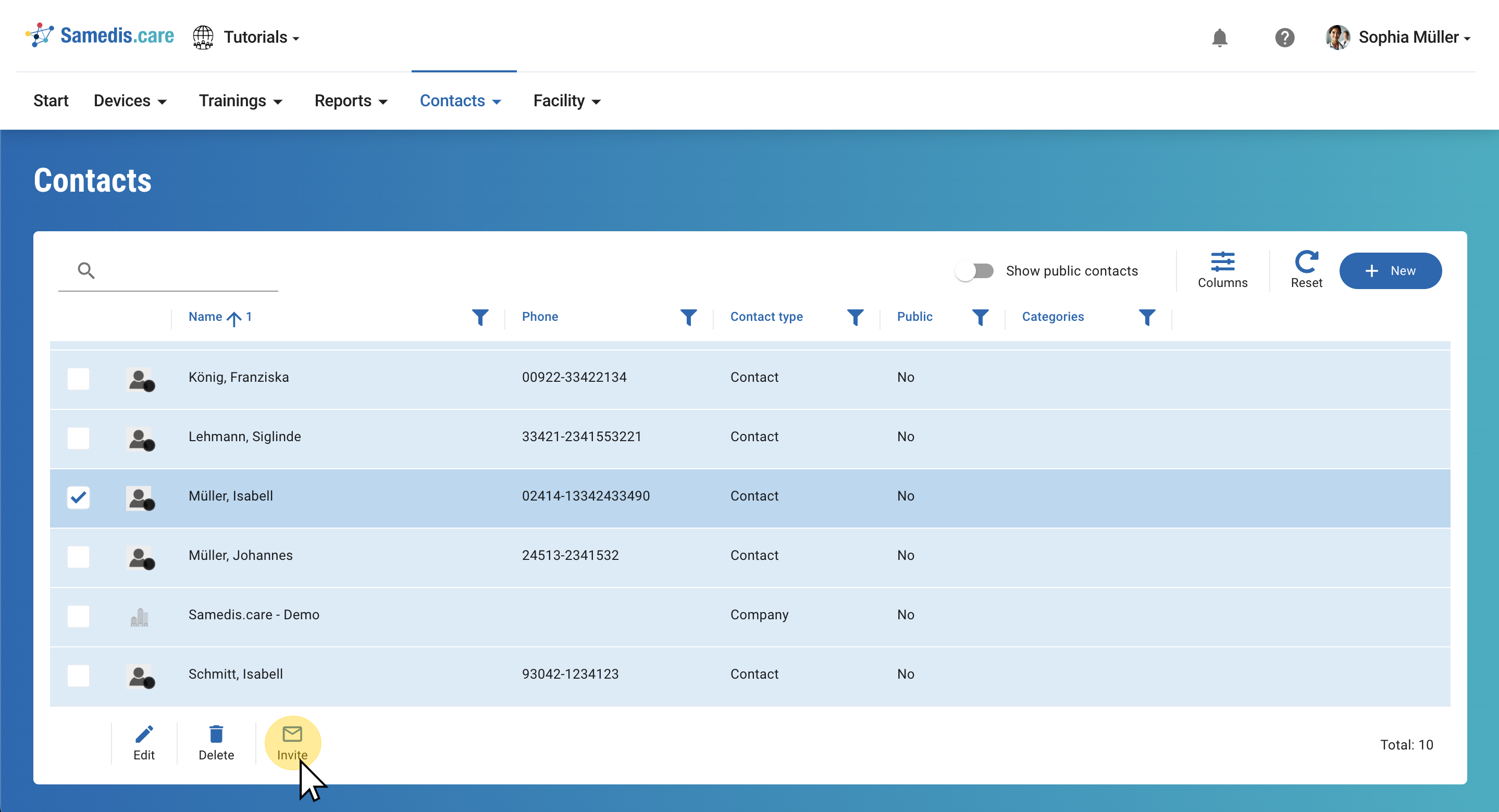Click the notifications bell icon

click(1219, 38)
